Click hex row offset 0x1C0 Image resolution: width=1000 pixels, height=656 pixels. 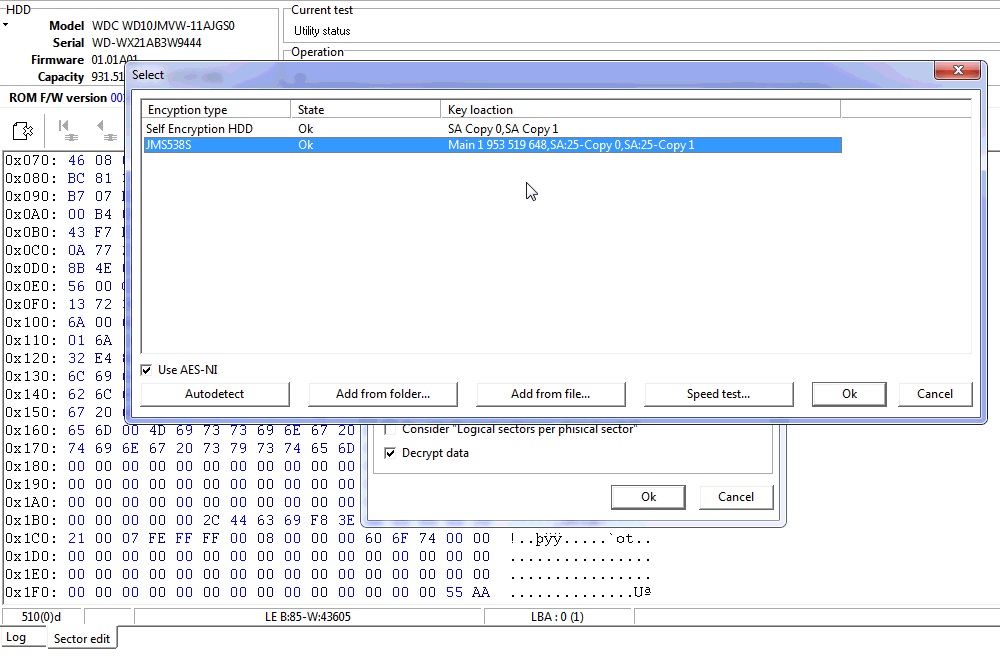31,539
